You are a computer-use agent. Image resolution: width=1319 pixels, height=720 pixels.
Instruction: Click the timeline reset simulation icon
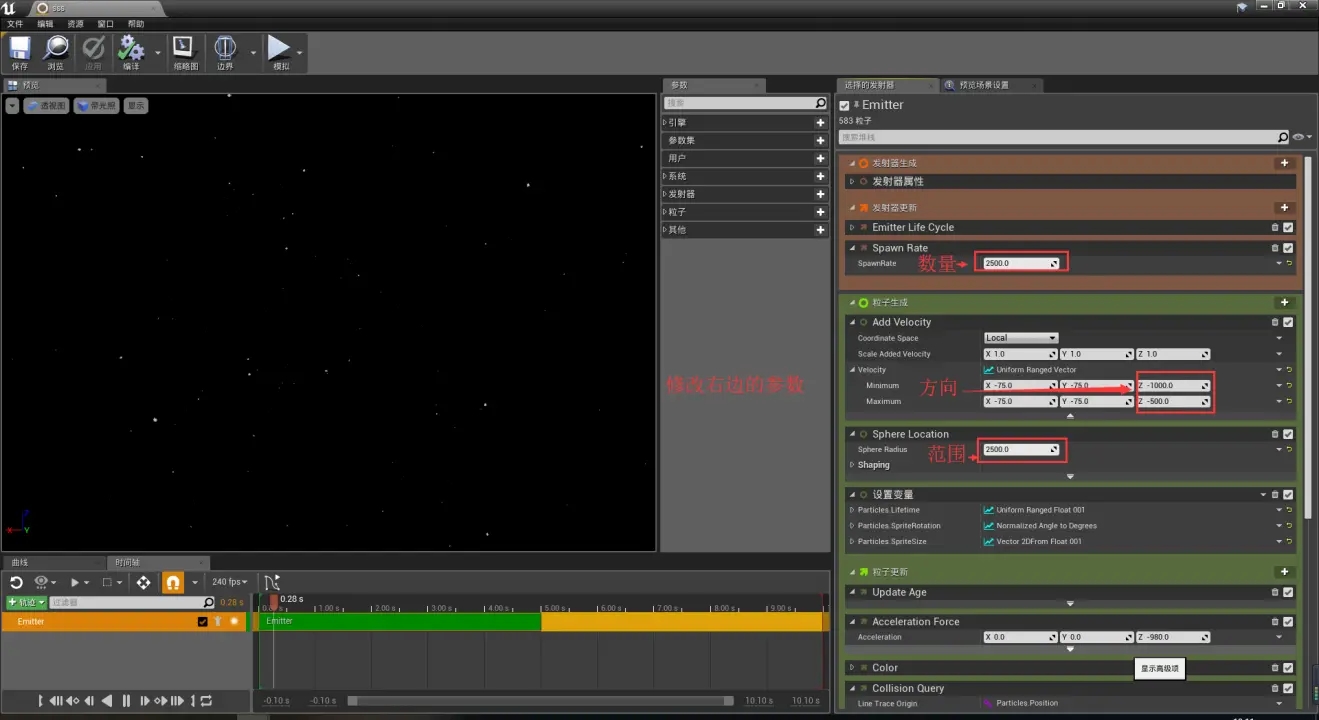[16, 582]
